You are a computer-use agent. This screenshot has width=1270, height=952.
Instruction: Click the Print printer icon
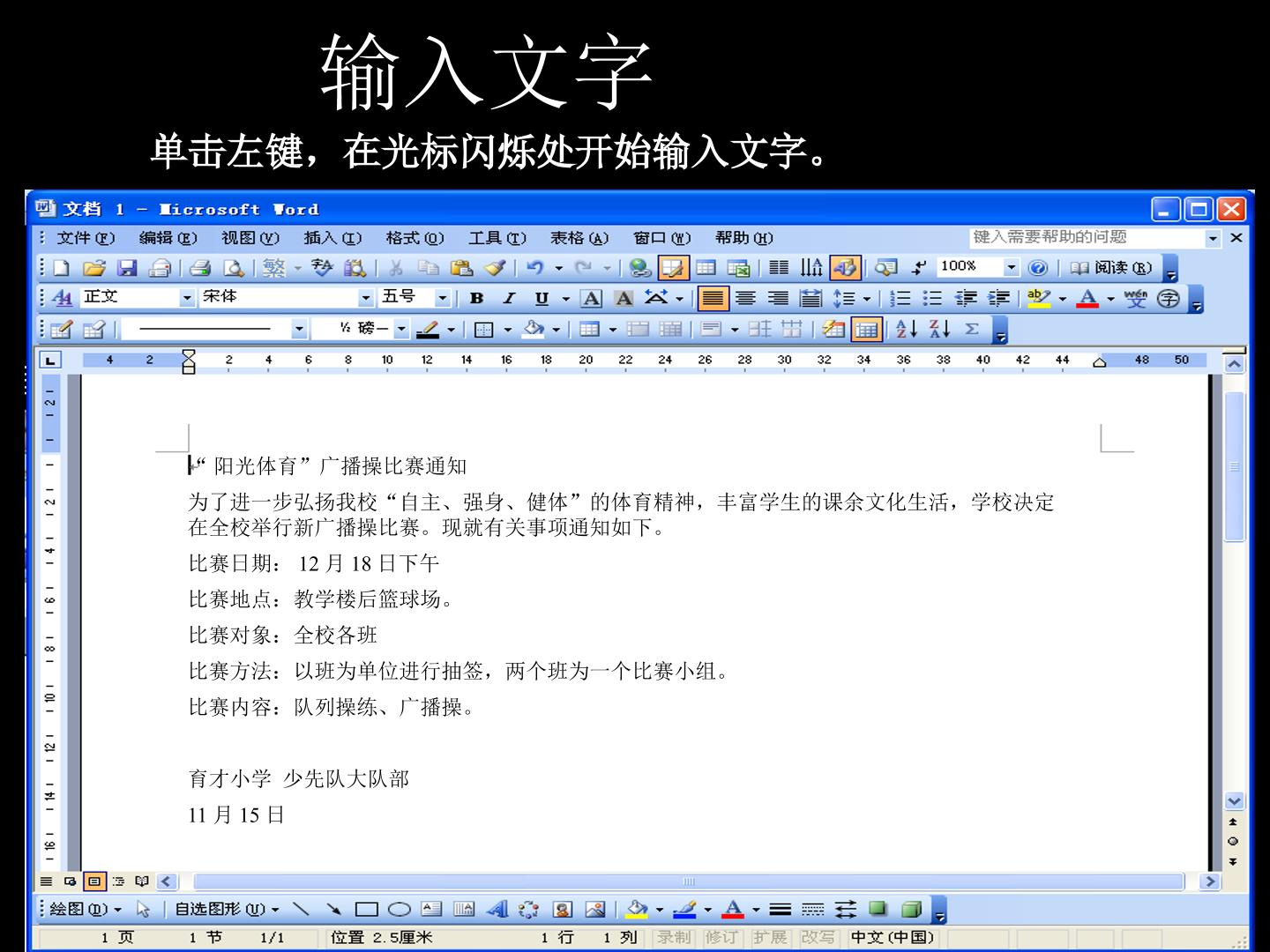tap(201, 267)
